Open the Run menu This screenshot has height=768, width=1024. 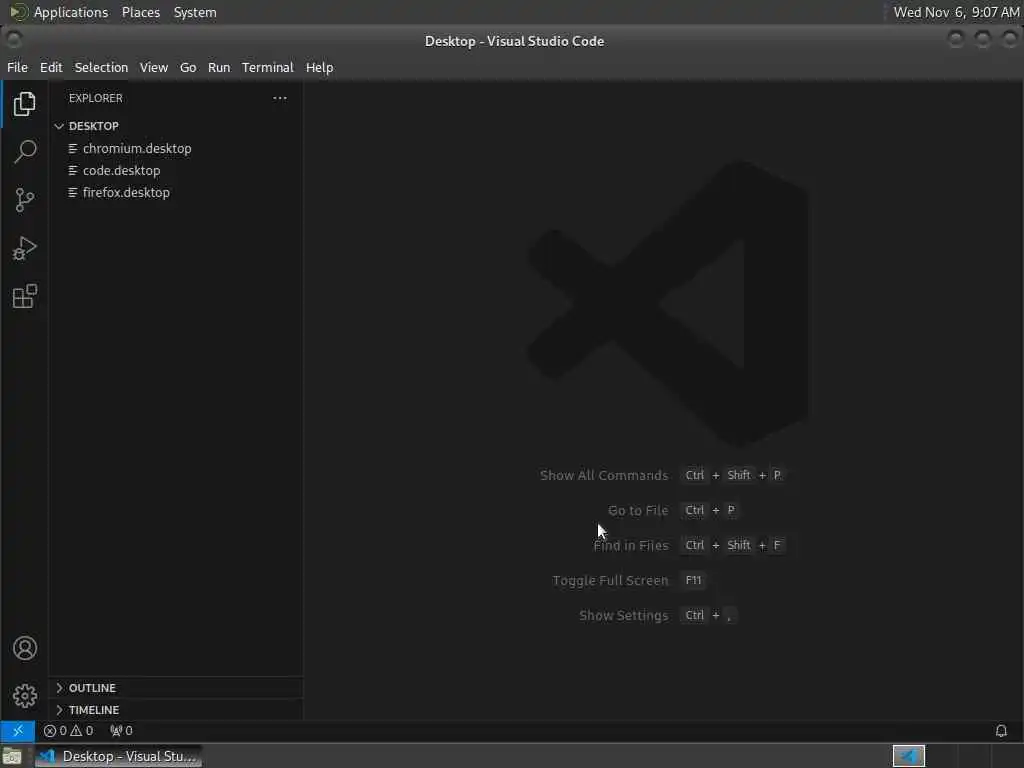tap(219, 67)
